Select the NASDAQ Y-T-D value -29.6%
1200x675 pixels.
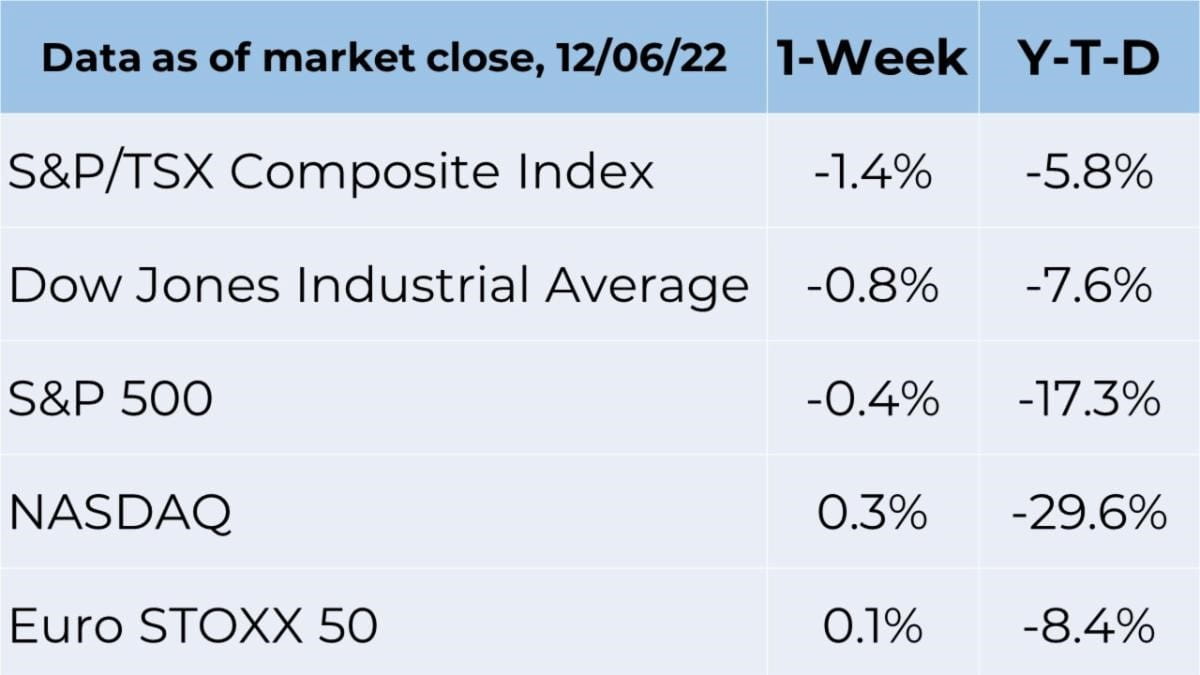pos(1089,514)
